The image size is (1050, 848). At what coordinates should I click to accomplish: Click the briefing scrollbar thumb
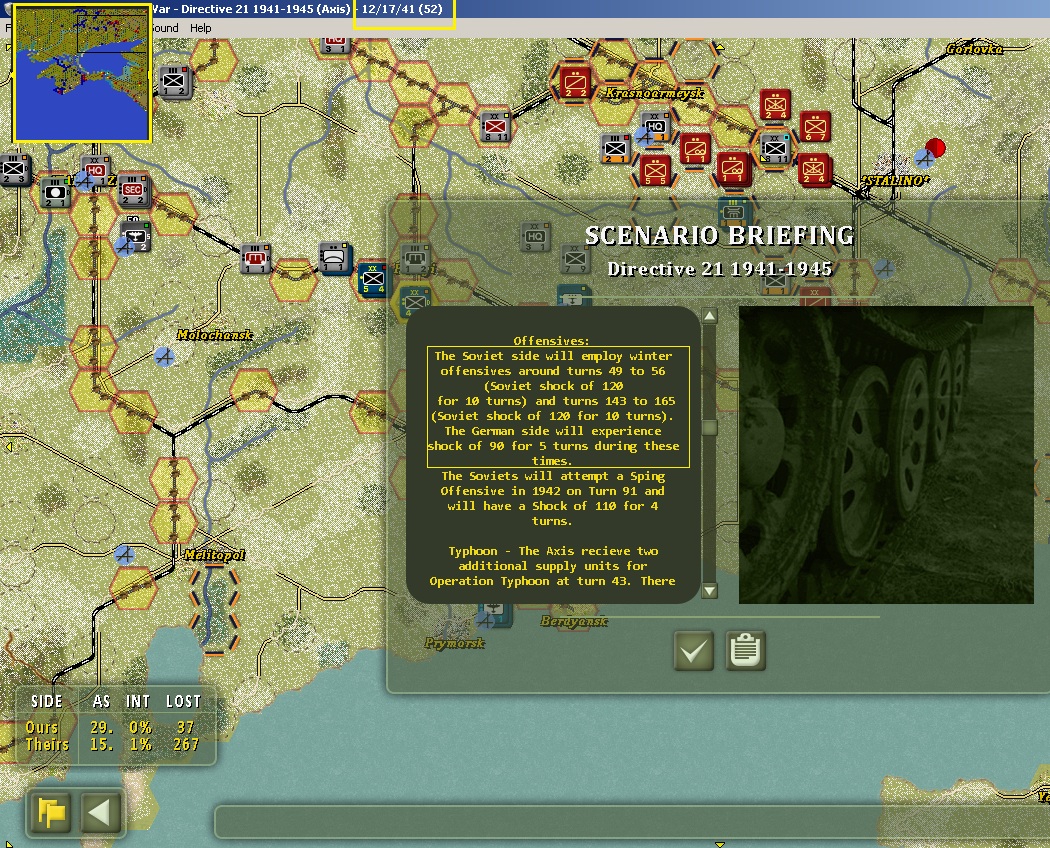[x=709, y=427]
